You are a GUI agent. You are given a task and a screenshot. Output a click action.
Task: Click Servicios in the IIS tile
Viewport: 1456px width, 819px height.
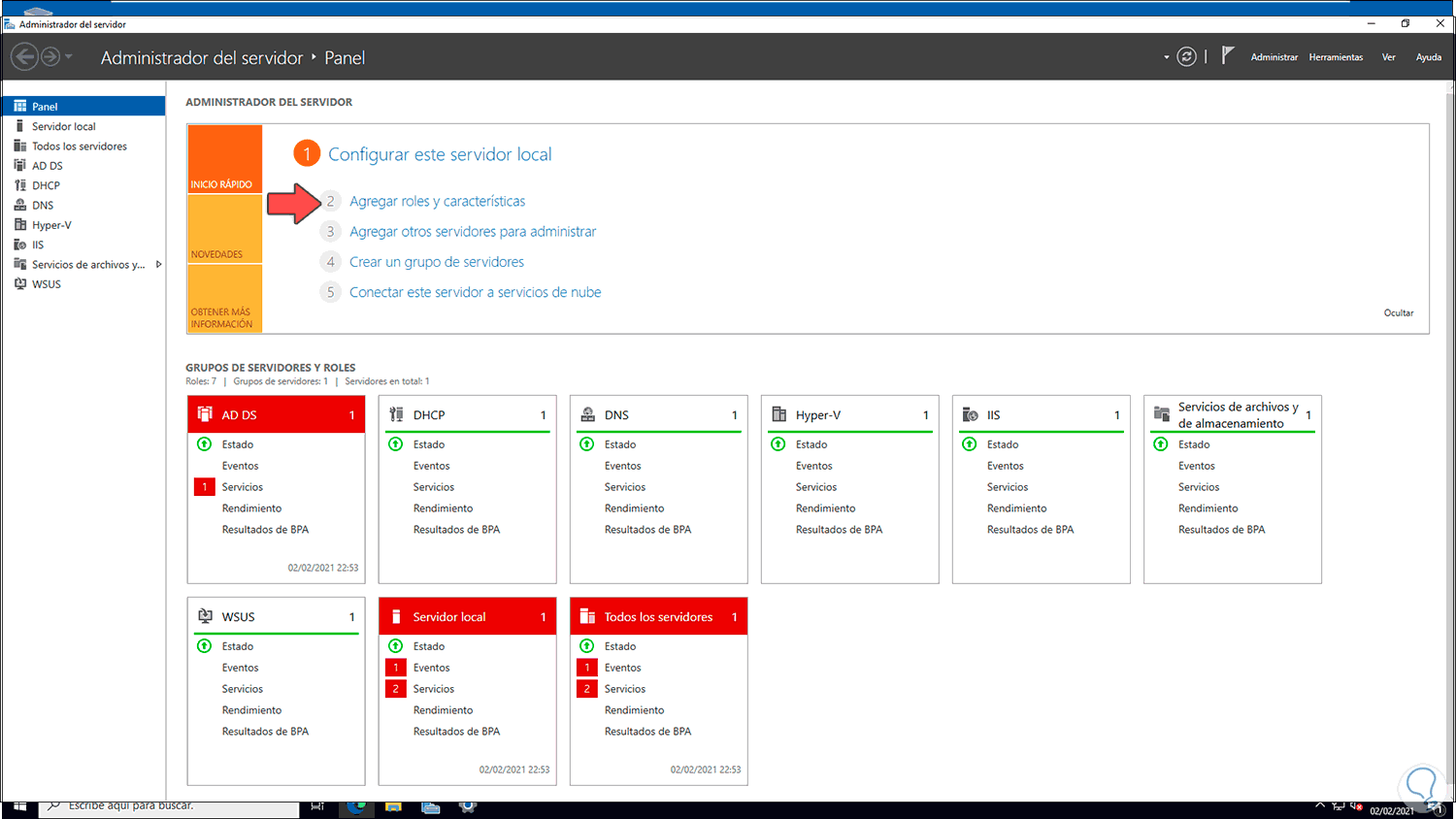coord(1008,487)
